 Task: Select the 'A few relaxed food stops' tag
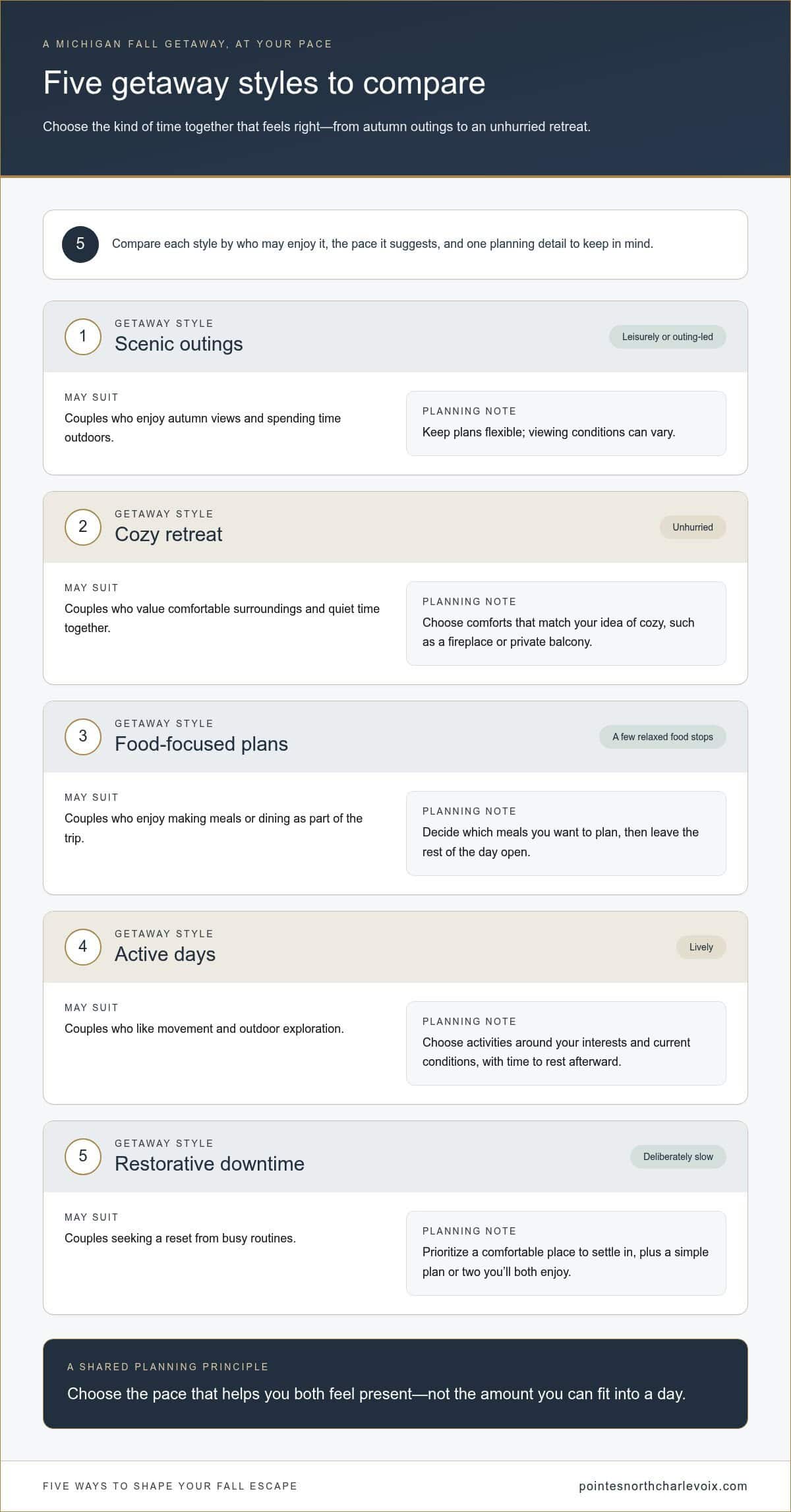pos(662,737)
